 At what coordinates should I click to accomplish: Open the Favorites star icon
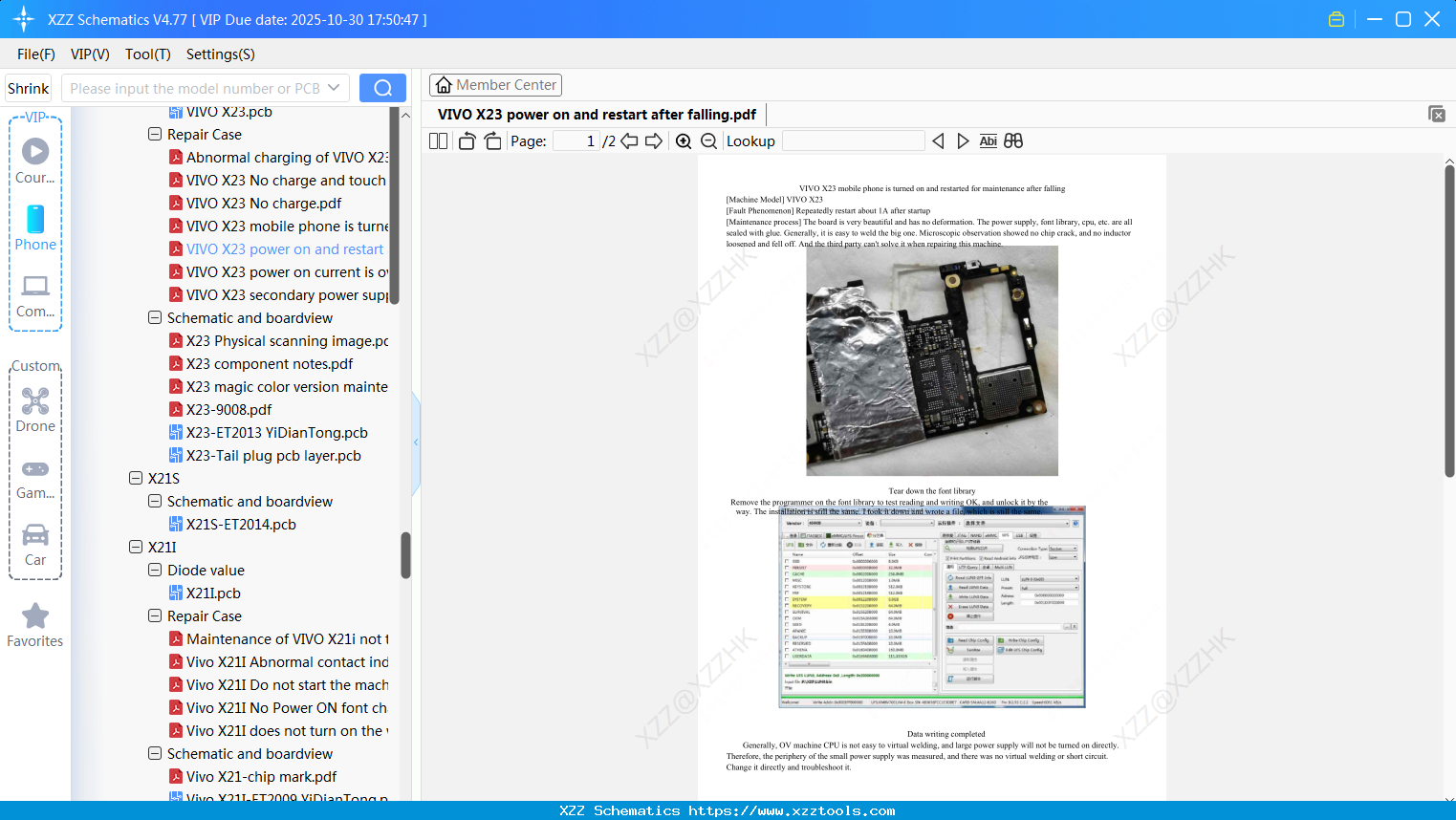[35, 616]
